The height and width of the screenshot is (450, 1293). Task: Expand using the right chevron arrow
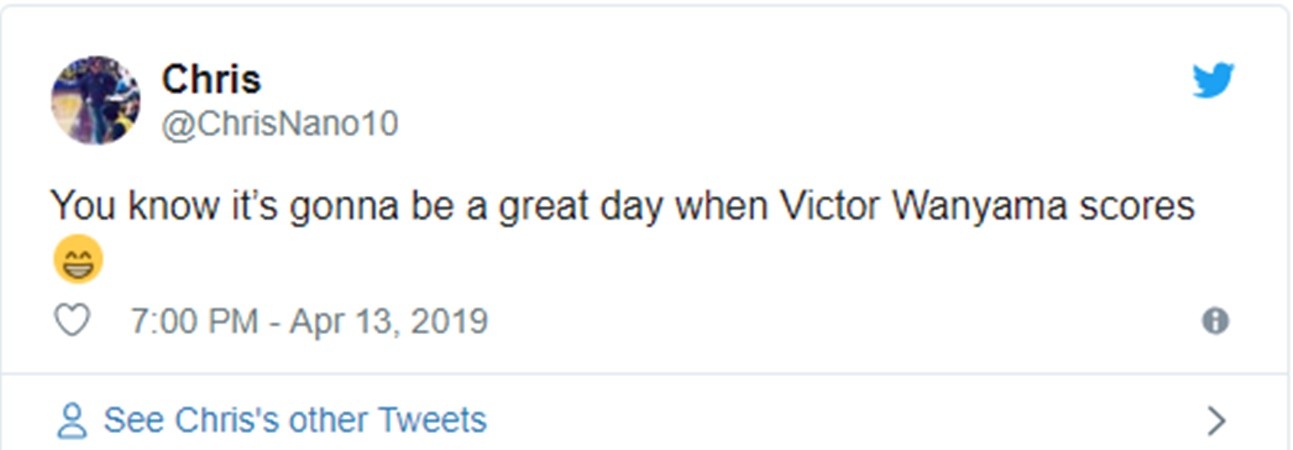click(x=1216, y=421)
